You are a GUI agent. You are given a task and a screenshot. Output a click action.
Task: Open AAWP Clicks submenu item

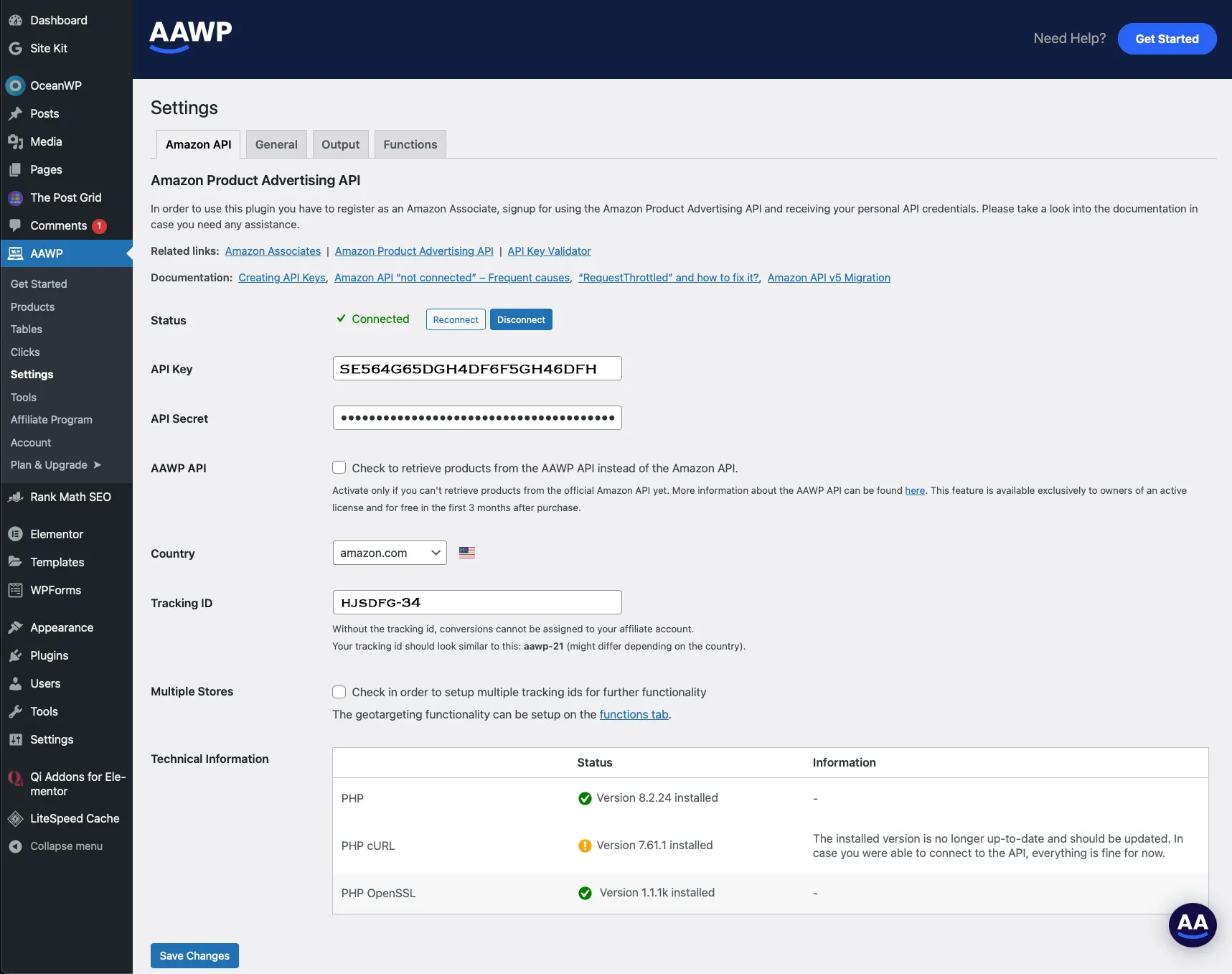coord(25,352)
